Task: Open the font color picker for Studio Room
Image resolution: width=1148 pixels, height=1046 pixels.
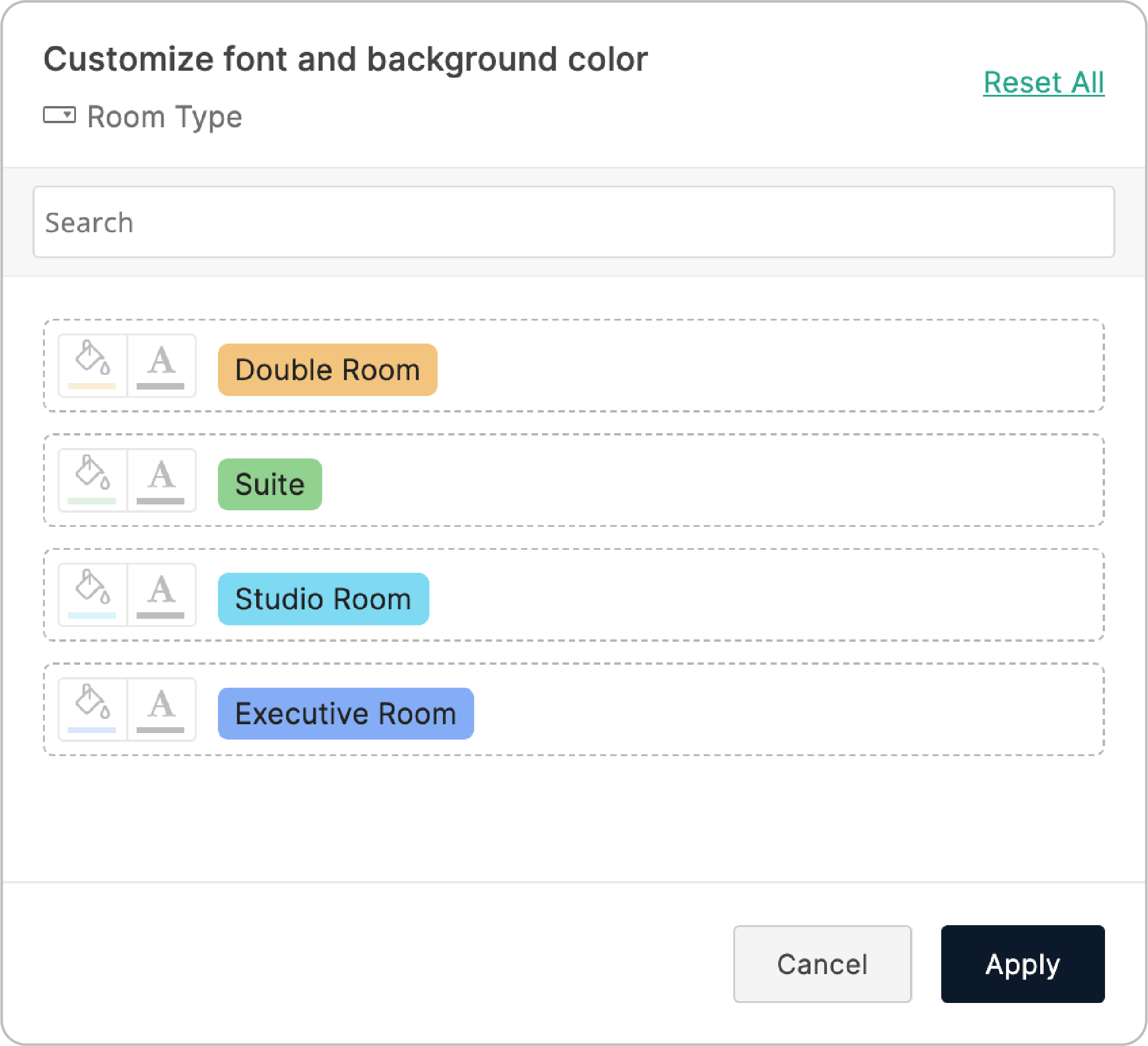Action: (161, 595)
